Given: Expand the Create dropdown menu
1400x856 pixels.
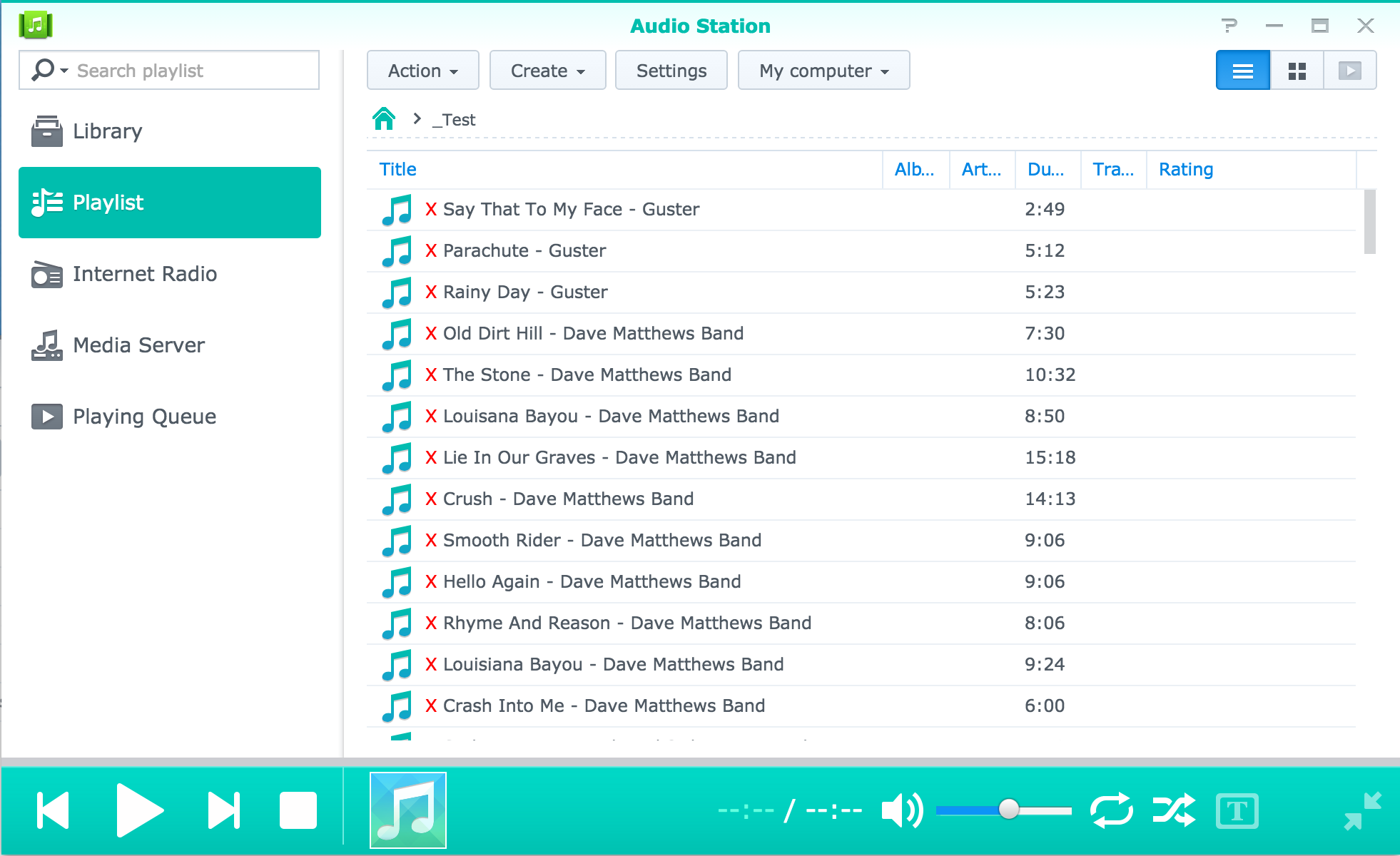Looking at the screenshot, I should pyautogui.click(x=546, y=71).
